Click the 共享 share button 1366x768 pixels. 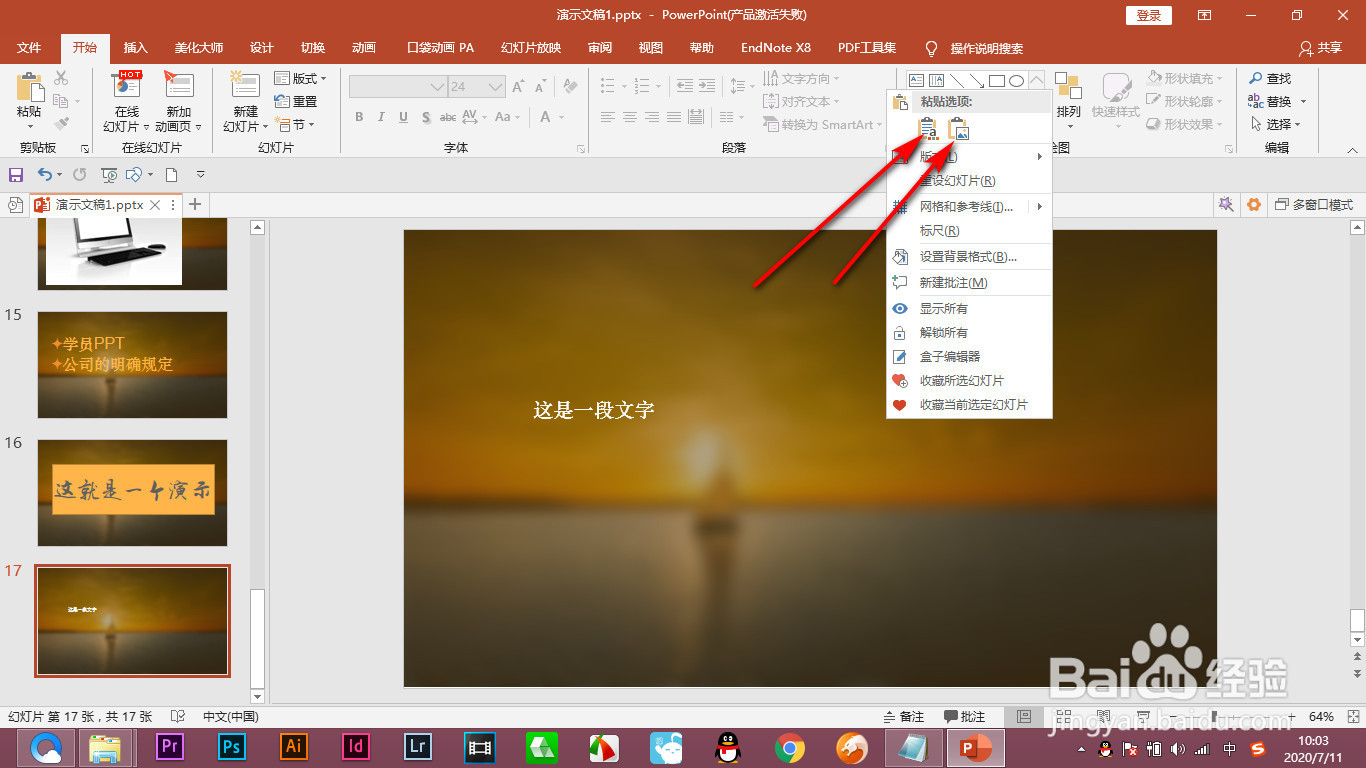coord(1320,47)
